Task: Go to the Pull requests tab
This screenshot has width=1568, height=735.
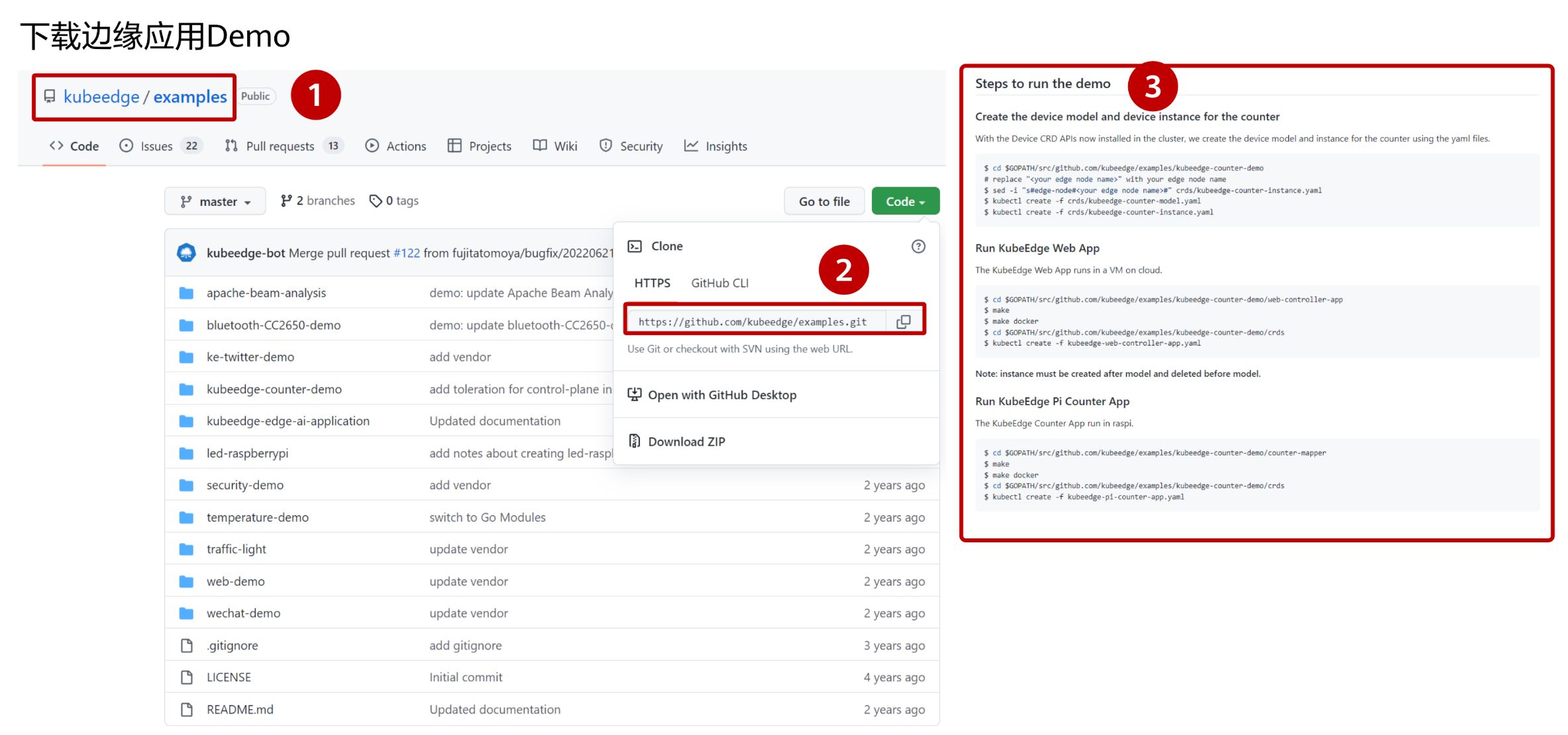Action: pos(280,146)
